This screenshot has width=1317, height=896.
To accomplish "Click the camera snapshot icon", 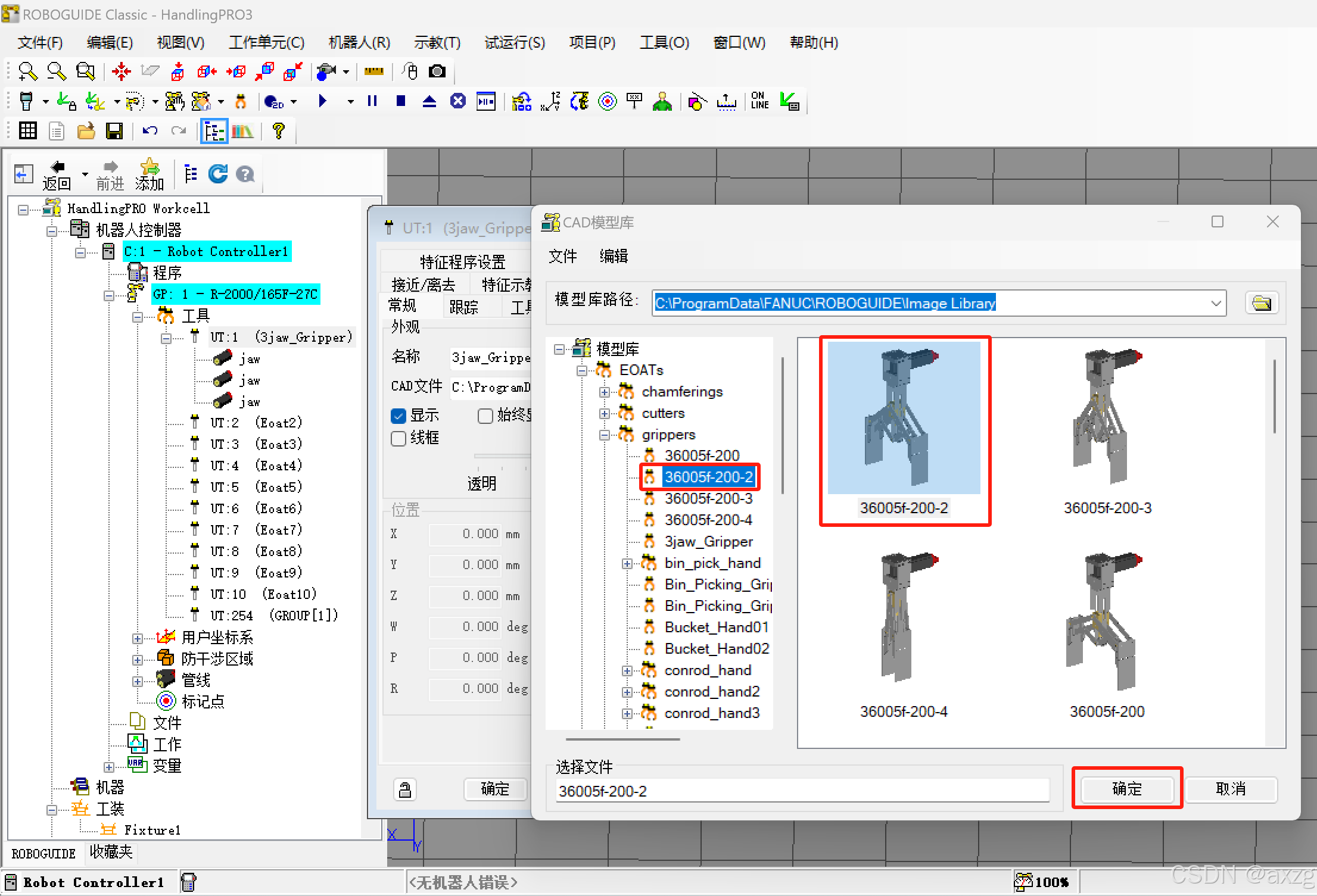I will (437, 71).
